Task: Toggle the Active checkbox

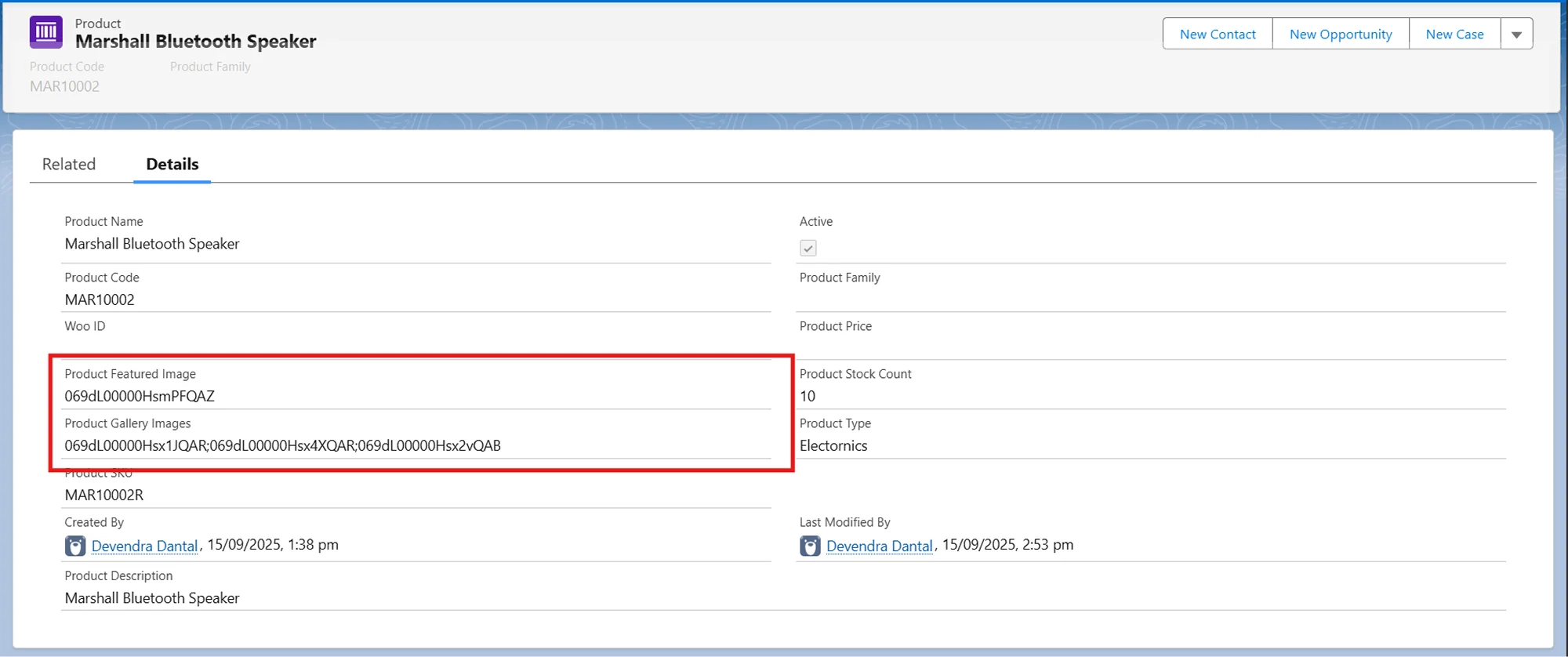Action: (x=808, y=248)
